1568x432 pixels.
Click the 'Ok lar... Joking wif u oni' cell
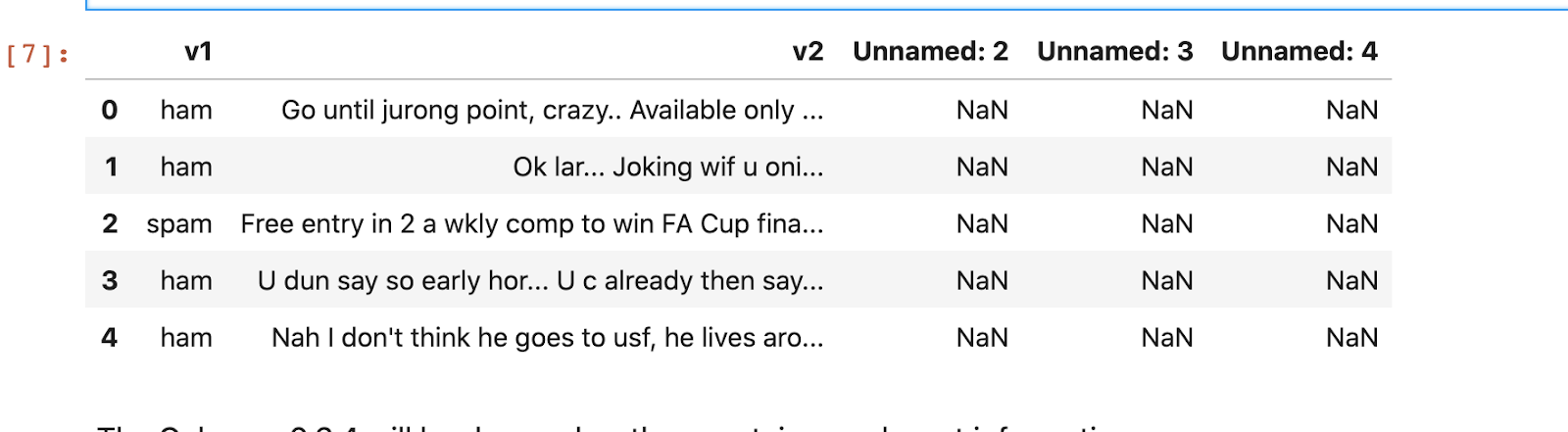668,167
